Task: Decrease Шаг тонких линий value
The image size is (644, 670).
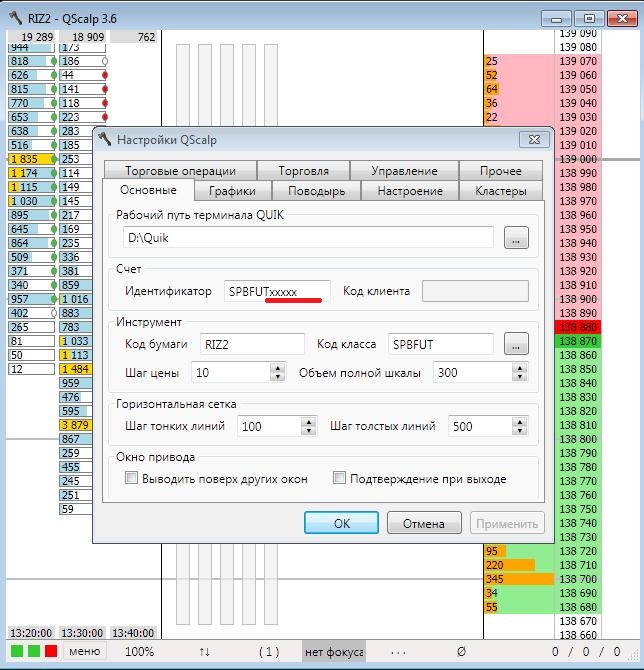Action: coord(308,431)
